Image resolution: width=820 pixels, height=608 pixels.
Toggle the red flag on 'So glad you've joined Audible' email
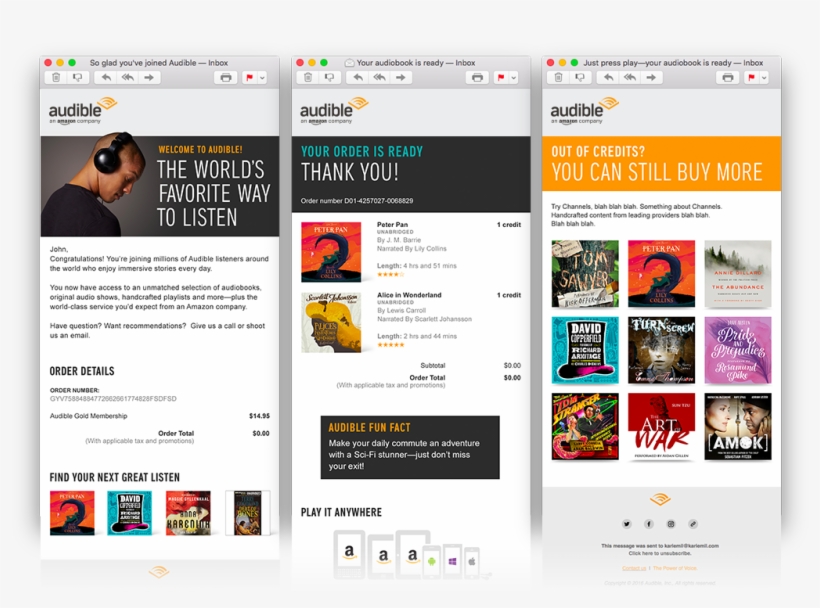point(249,77)
